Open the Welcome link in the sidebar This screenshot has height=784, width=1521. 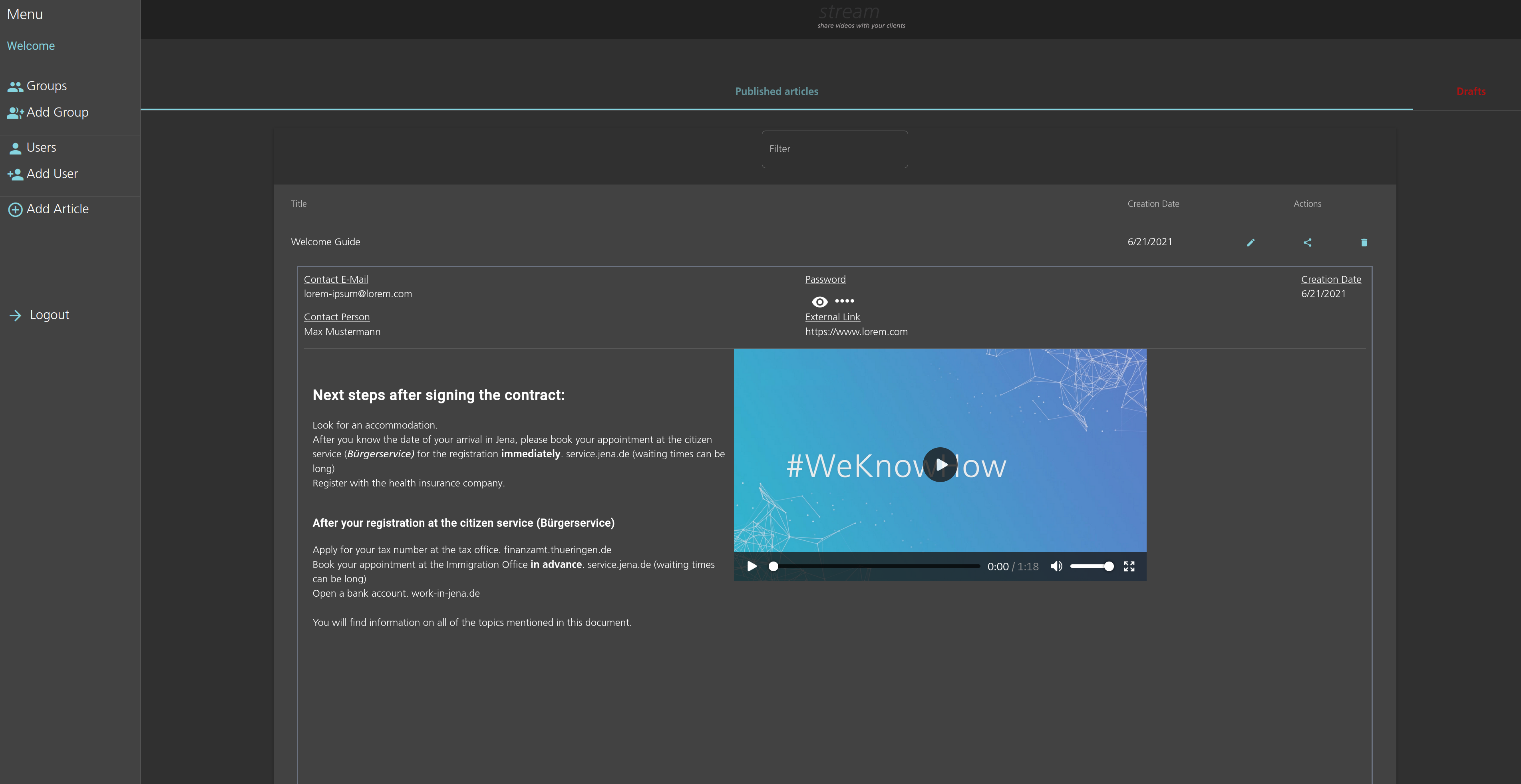(x=31, y=46)
